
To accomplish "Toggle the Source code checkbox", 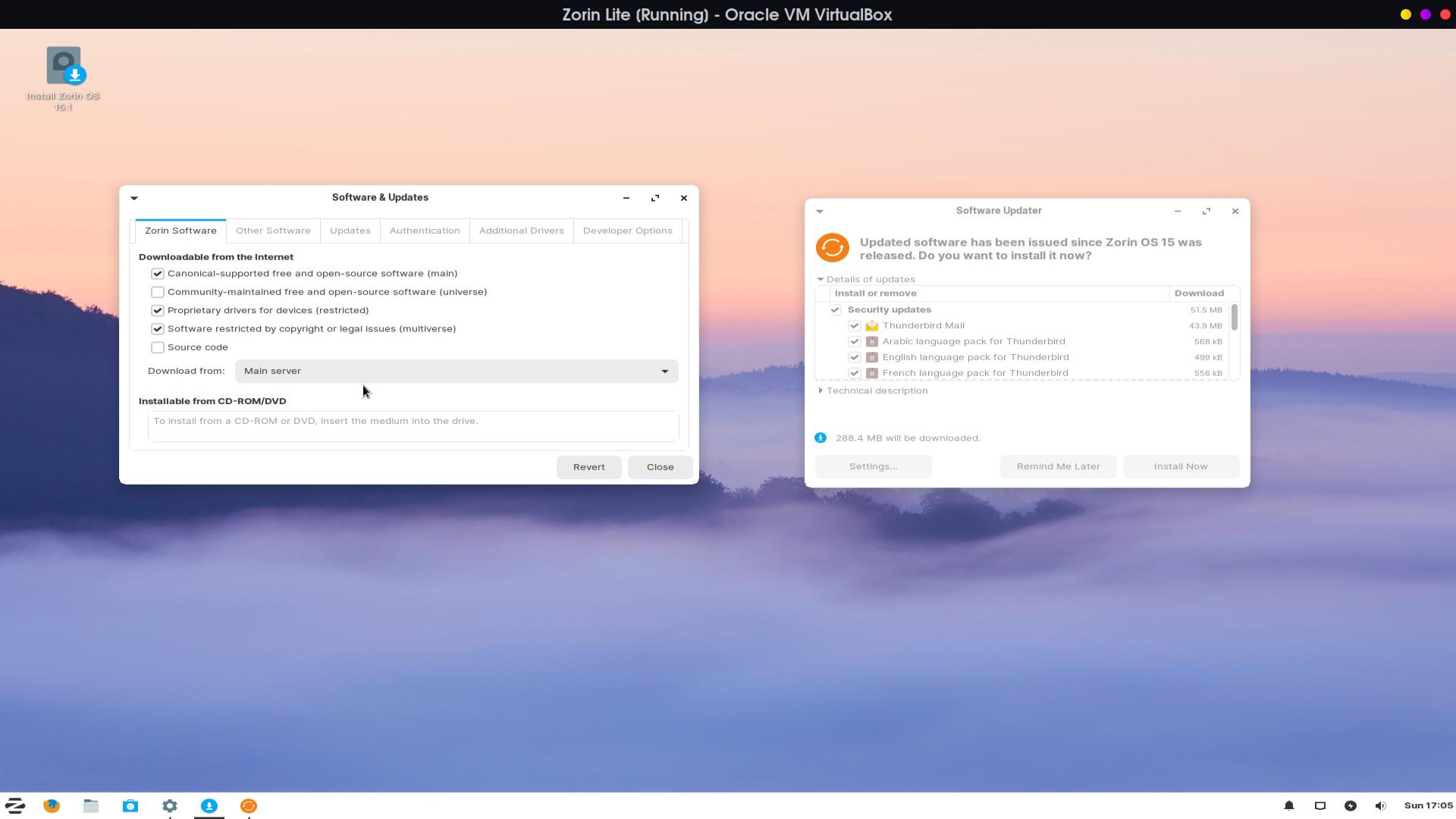I will [158, 347].
